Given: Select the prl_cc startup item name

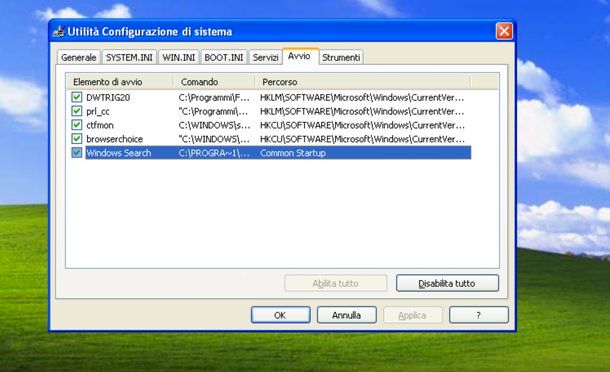Looking at the screenshot, I should [x=98, y=111].
